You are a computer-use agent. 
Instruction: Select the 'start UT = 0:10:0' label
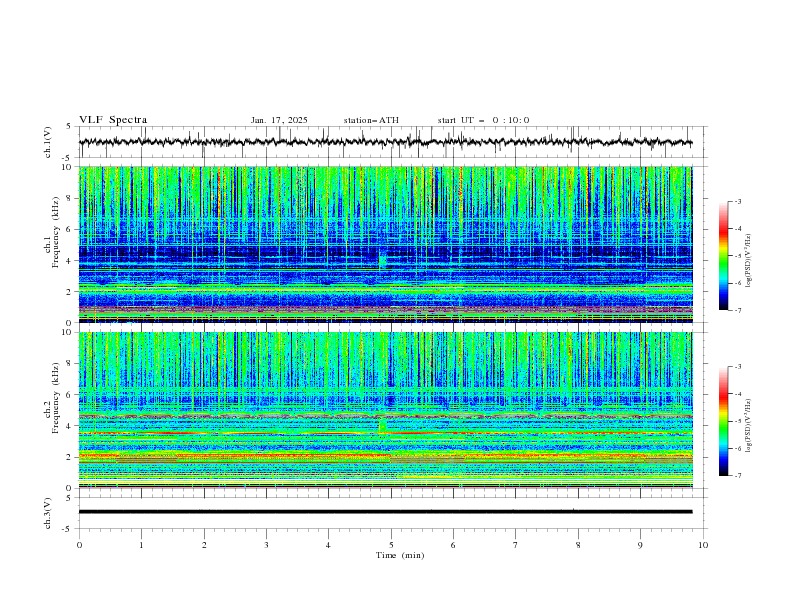[483, 120]
